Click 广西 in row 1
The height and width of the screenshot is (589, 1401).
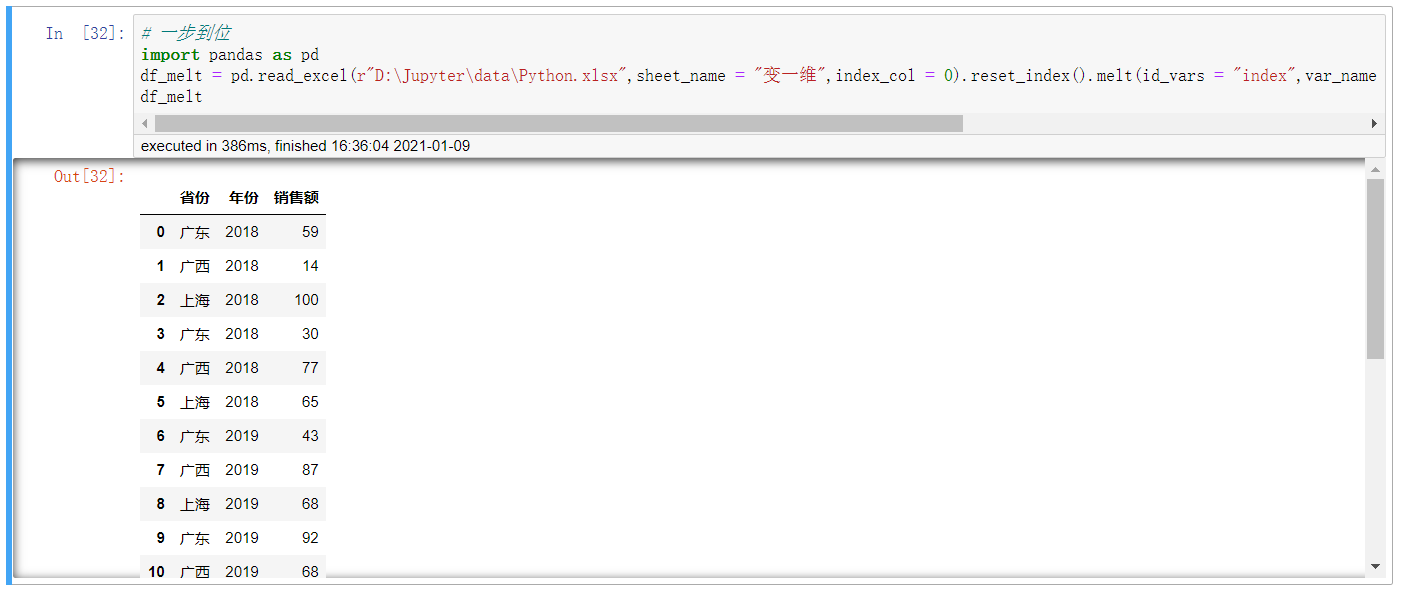click(195, 266)
